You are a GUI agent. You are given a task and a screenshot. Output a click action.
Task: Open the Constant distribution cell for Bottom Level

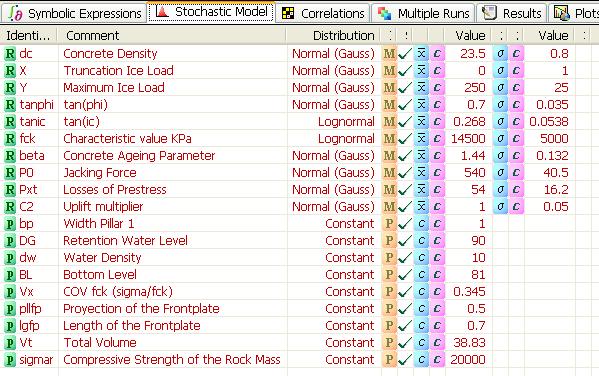tap(333, 275)
